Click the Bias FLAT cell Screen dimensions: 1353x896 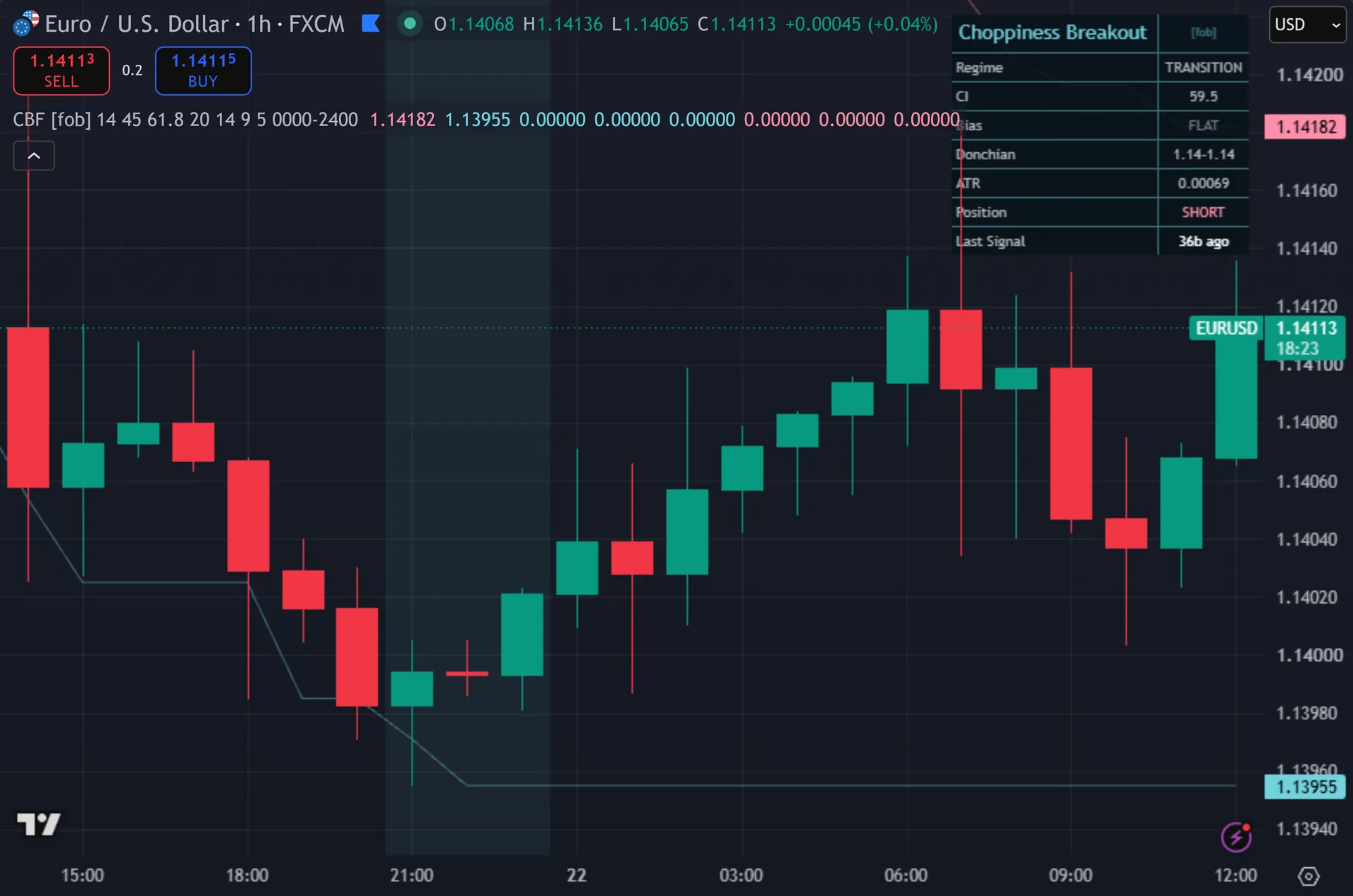[x=1204, y=125]
